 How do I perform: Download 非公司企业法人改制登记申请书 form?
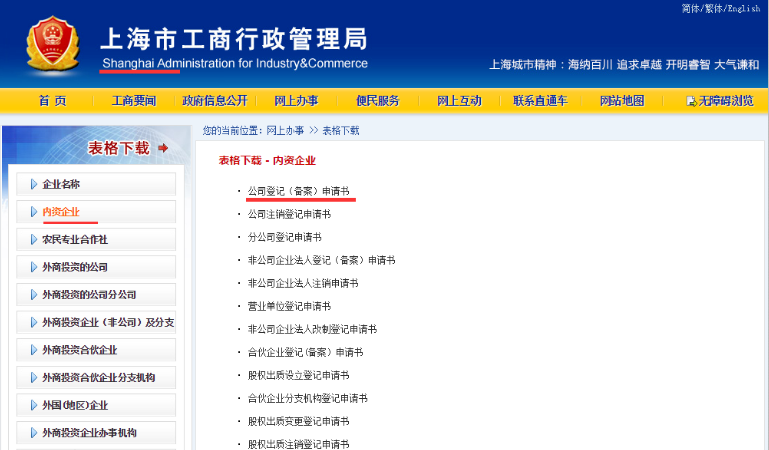[x=312, y=329]
